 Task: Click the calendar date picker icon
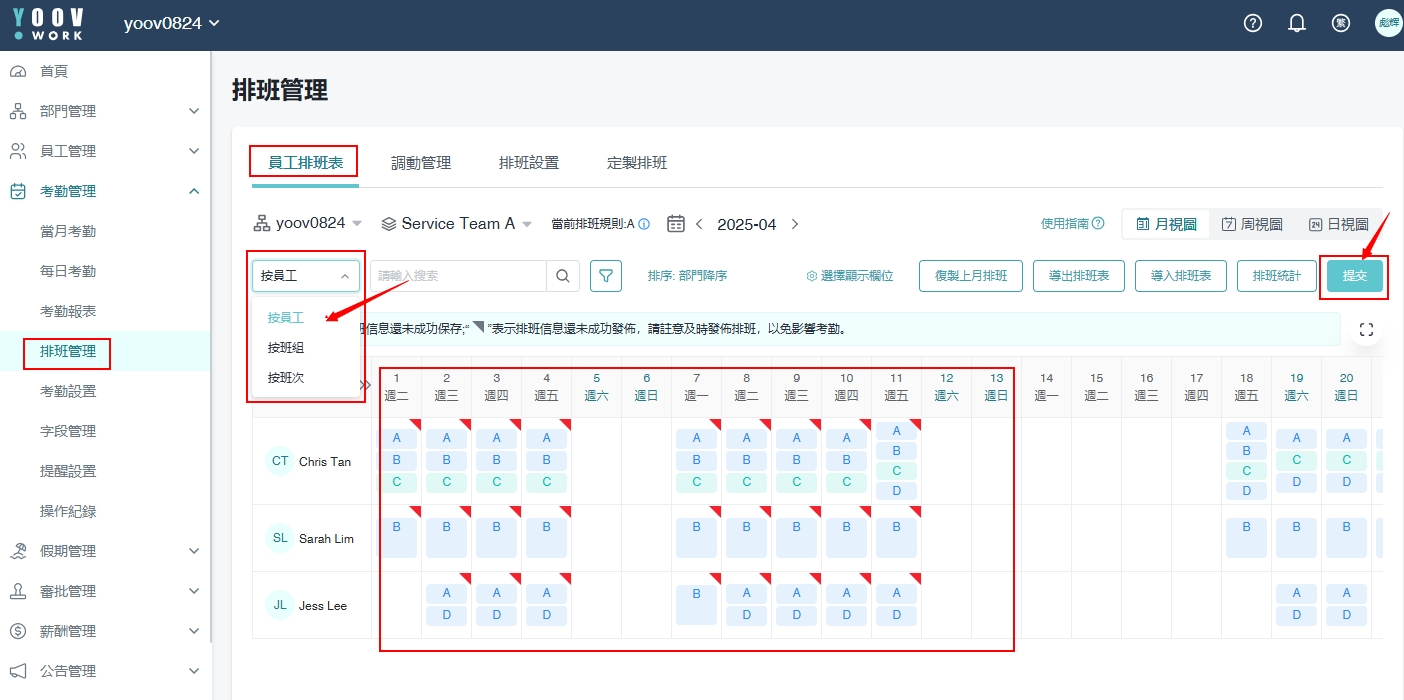tap(676, 224)
